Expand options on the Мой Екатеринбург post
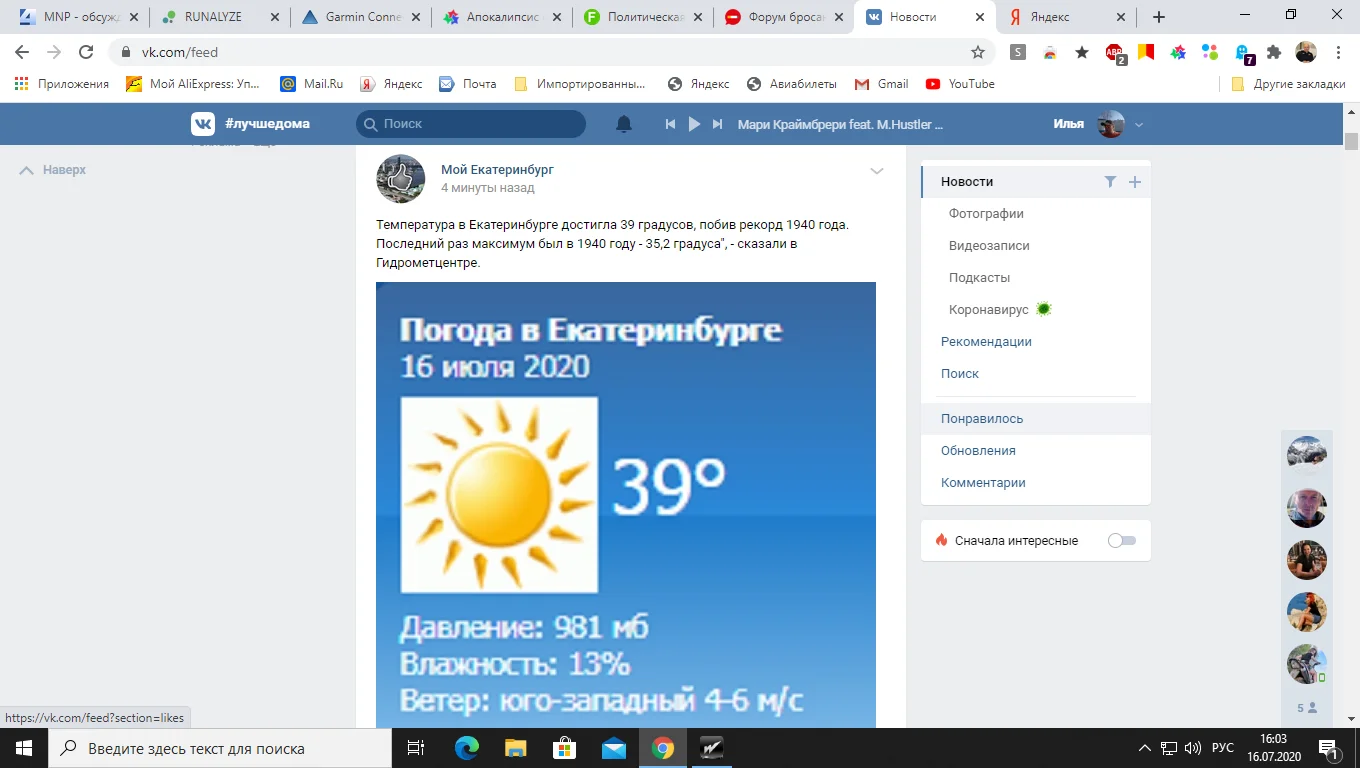Image resolution: width=1360 pixels, height=768 pixels. [x=877, y=171]
